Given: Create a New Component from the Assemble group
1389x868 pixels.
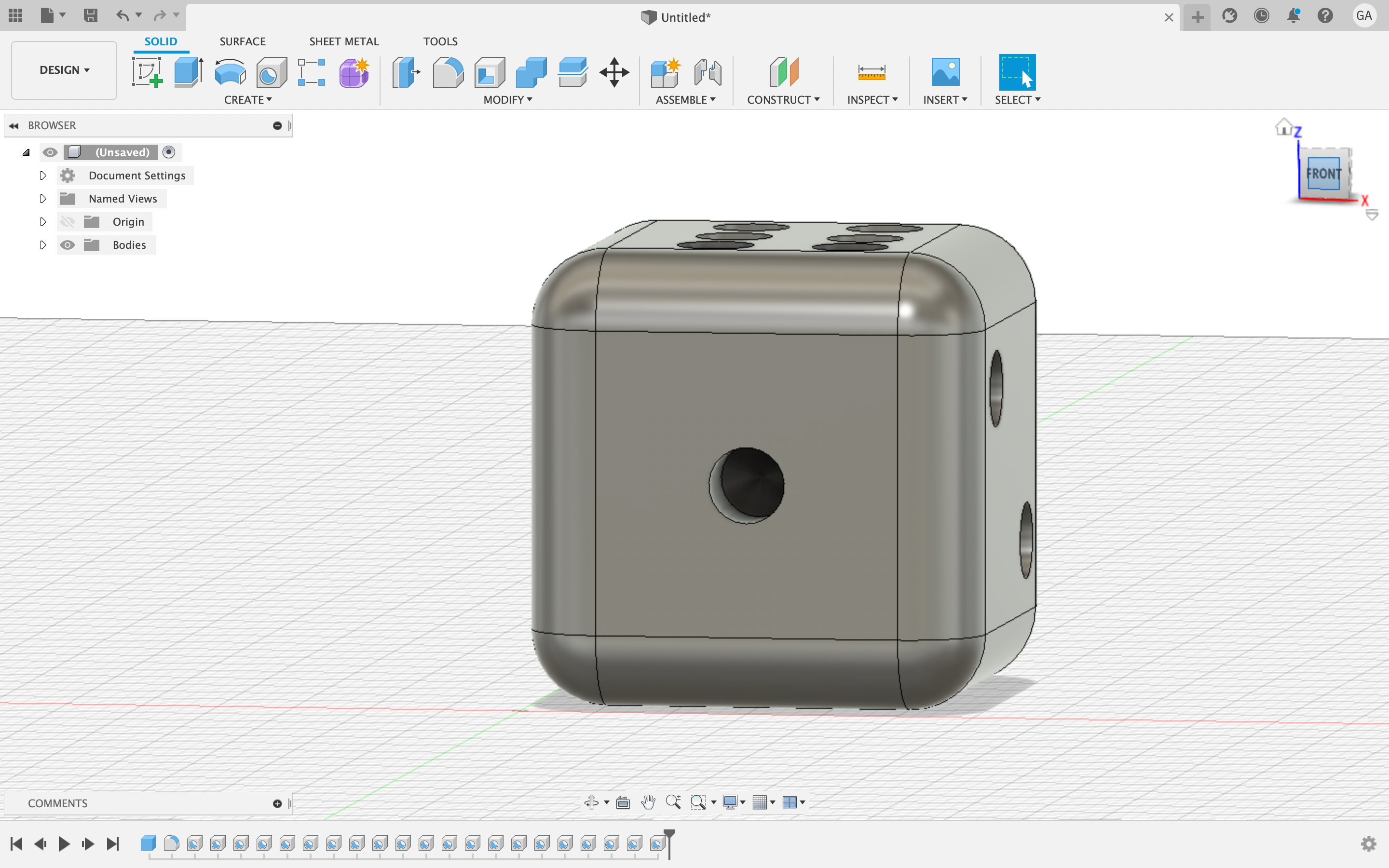Looking at the screenshot, I should tap(666, 72).
